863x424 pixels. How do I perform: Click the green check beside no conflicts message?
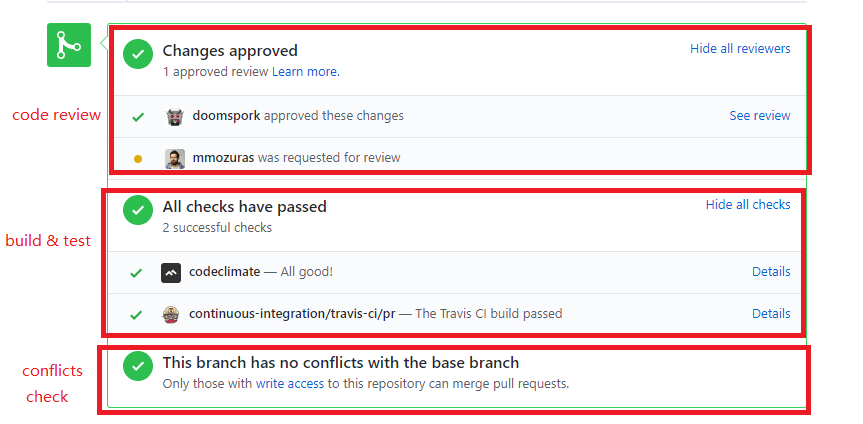coord(138,366)
